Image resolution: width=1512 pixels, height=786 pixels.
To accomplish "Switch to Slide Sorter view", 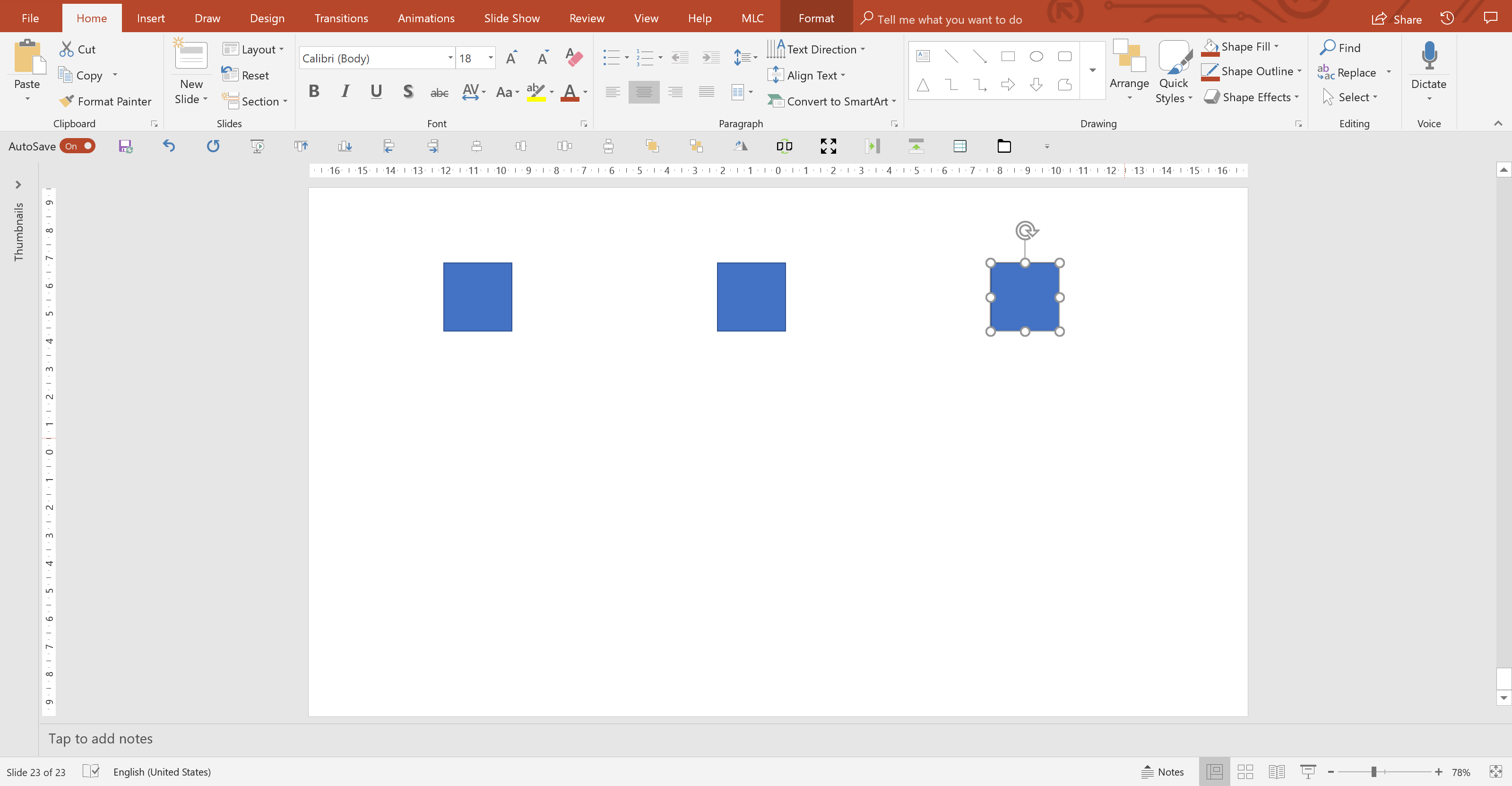I will click(1245, 771).
